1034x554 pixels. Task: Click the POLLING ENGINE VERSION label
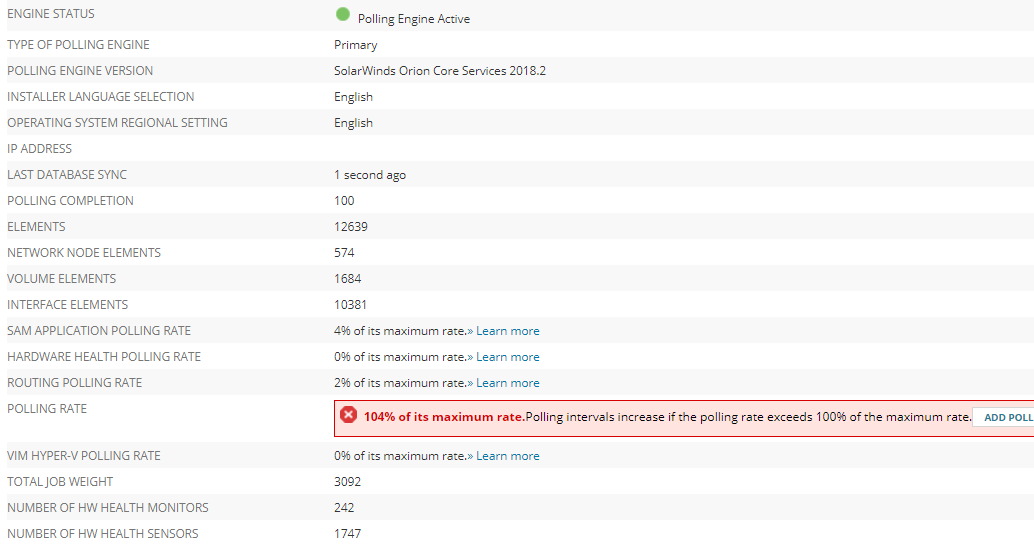pos(80,71)
